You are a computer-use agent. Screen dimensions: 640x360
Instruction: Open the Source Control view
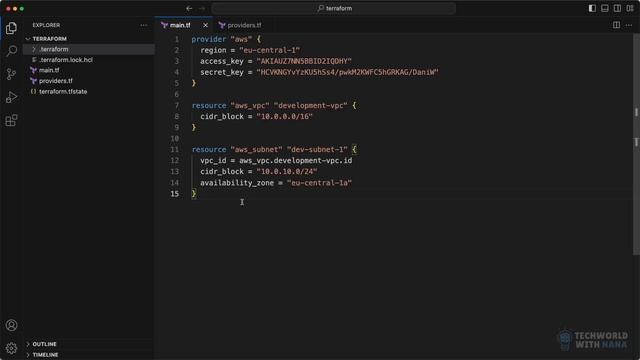(x=11, y=74)
